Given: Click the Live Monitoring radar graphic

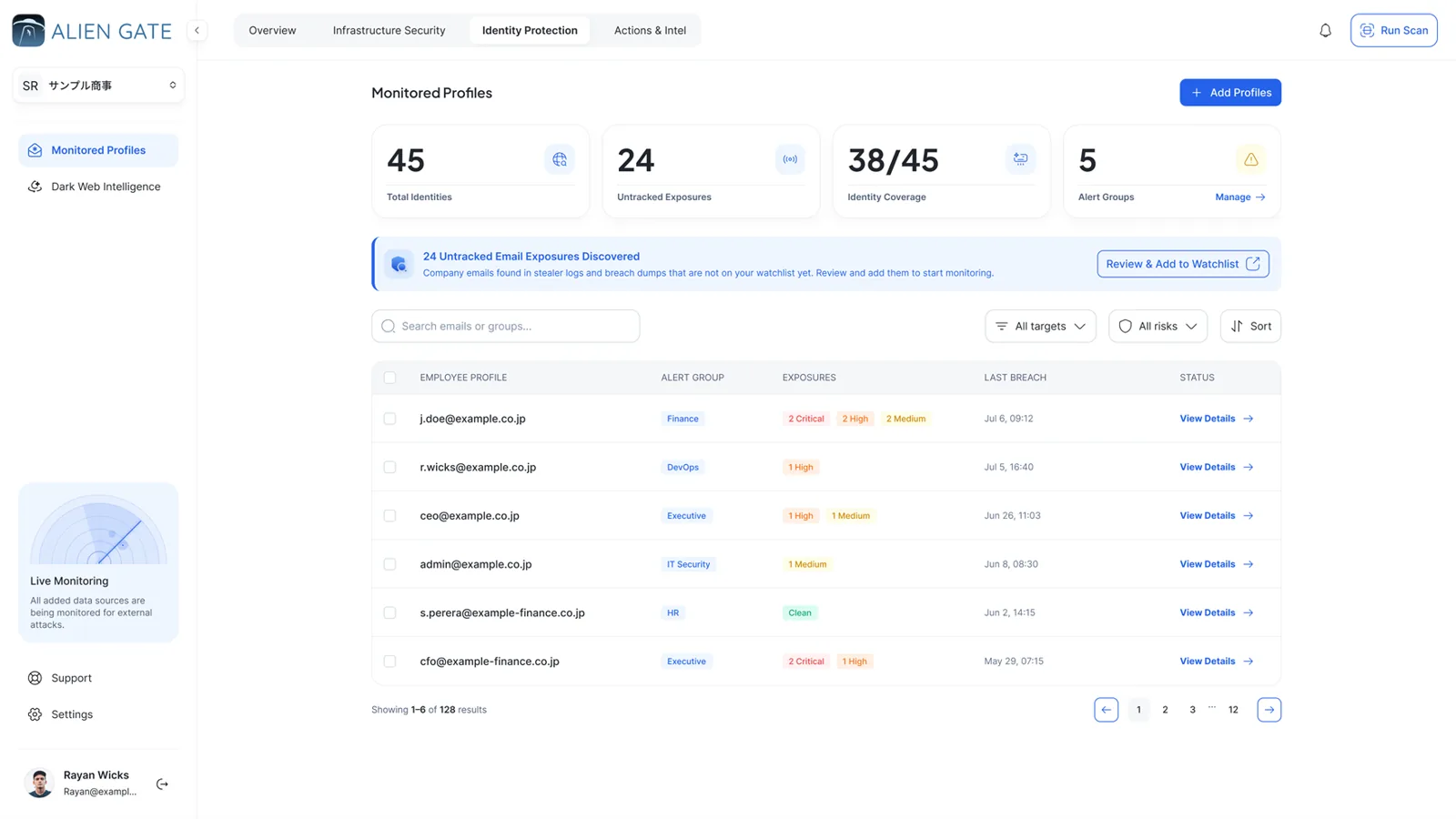Looking at the screenshot, I should click(98, 530).
